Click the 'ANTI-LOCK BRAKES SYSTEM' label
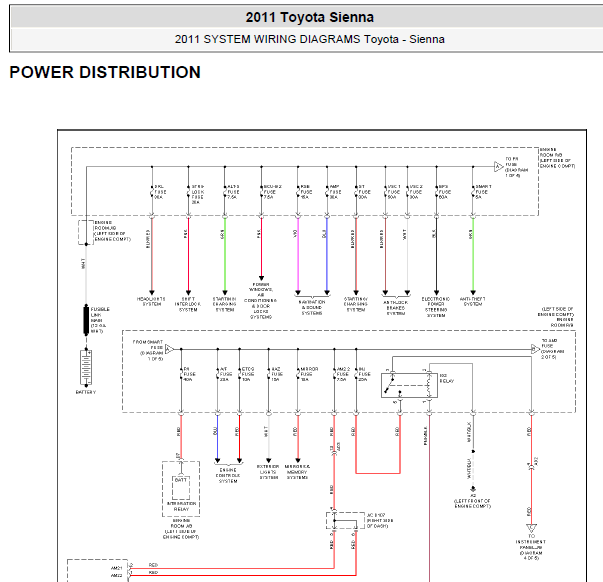Viewport: 603px width, 582px height. point(396,308)
